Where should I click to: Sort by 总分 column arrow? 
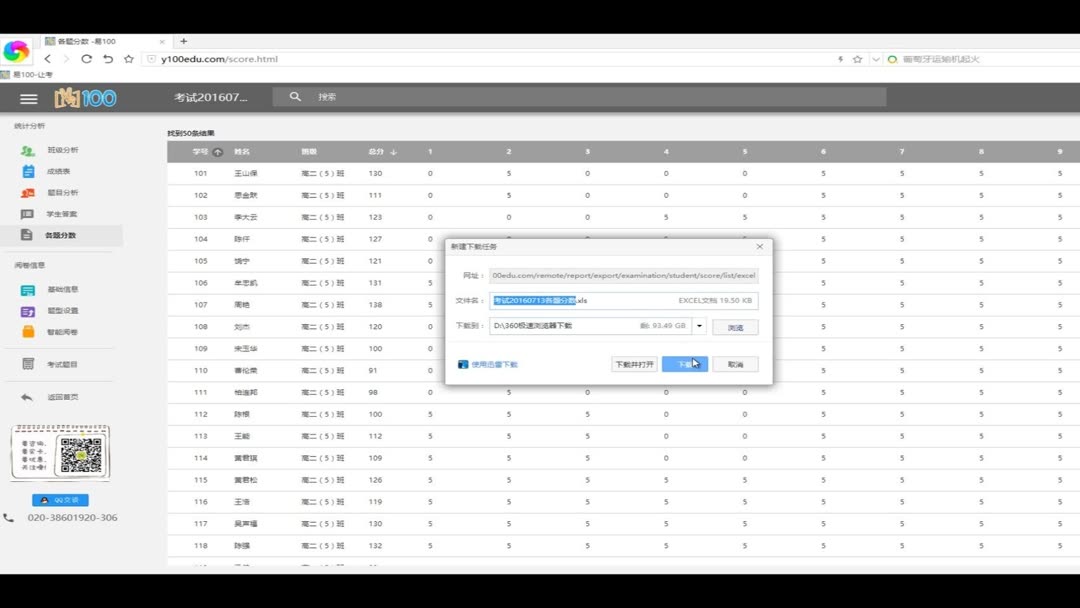[393, 152]
